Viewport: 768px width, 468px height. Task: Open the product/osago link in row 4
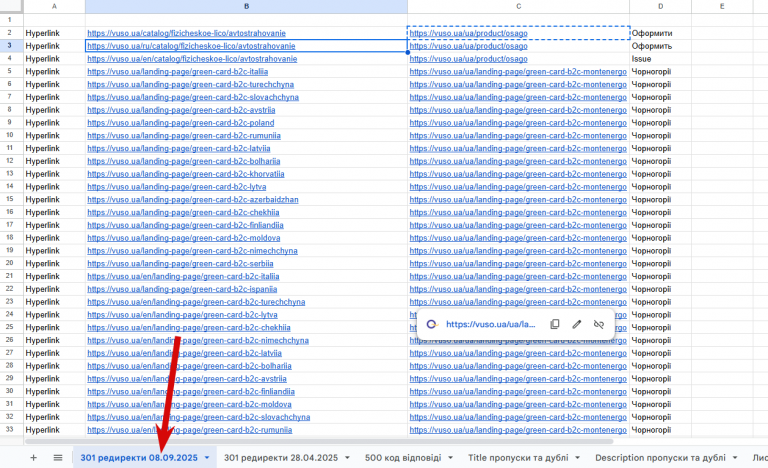468,59
